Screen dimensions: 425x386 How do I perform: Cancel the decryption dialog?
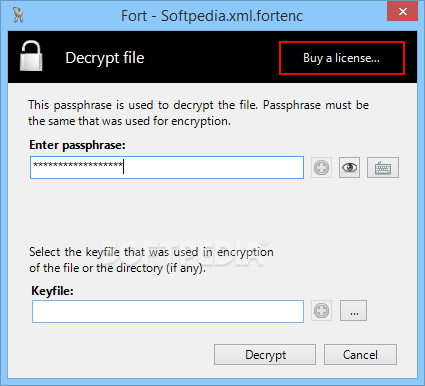(360, 354)
